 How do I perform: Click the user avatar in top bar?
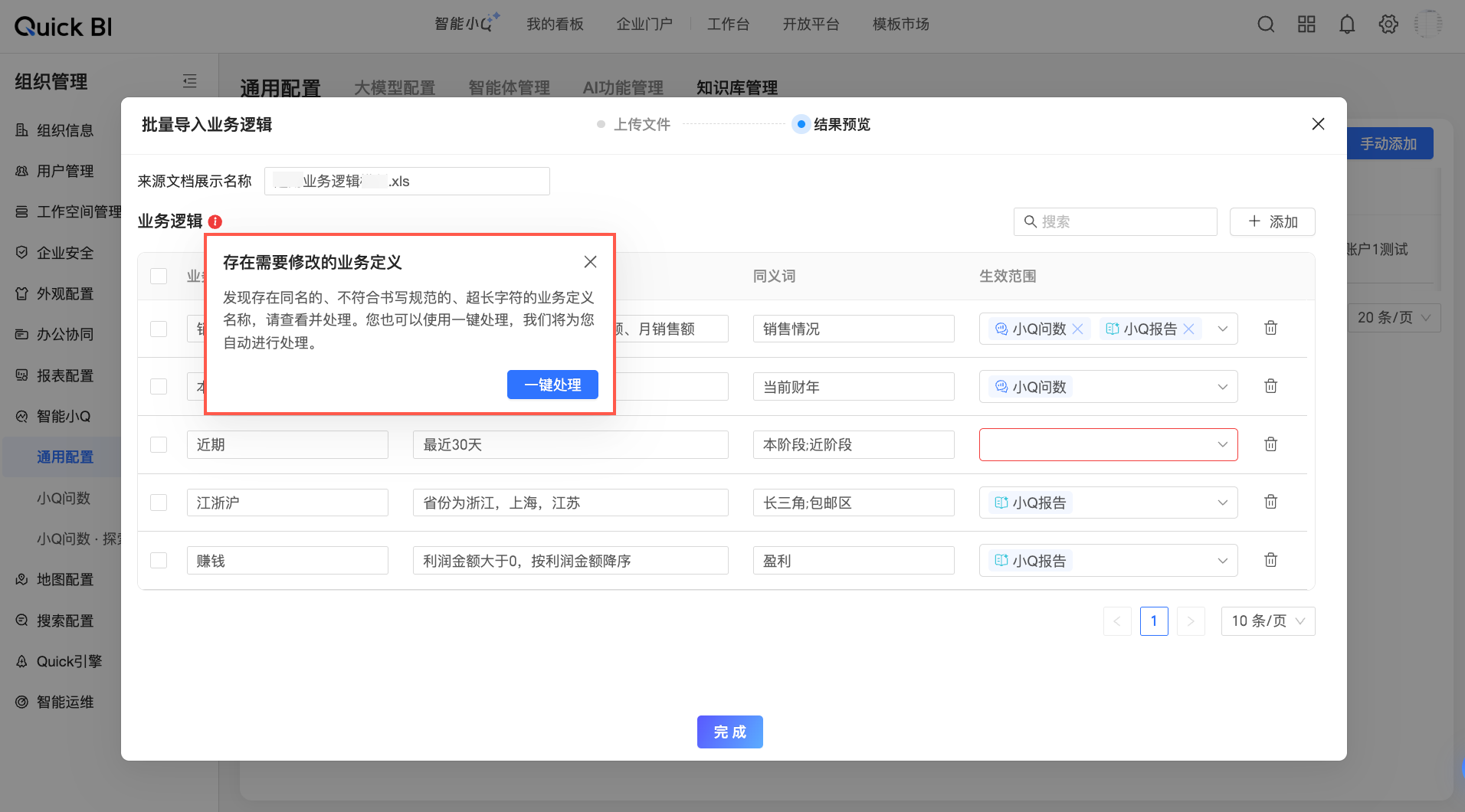tap(1428, 25)
